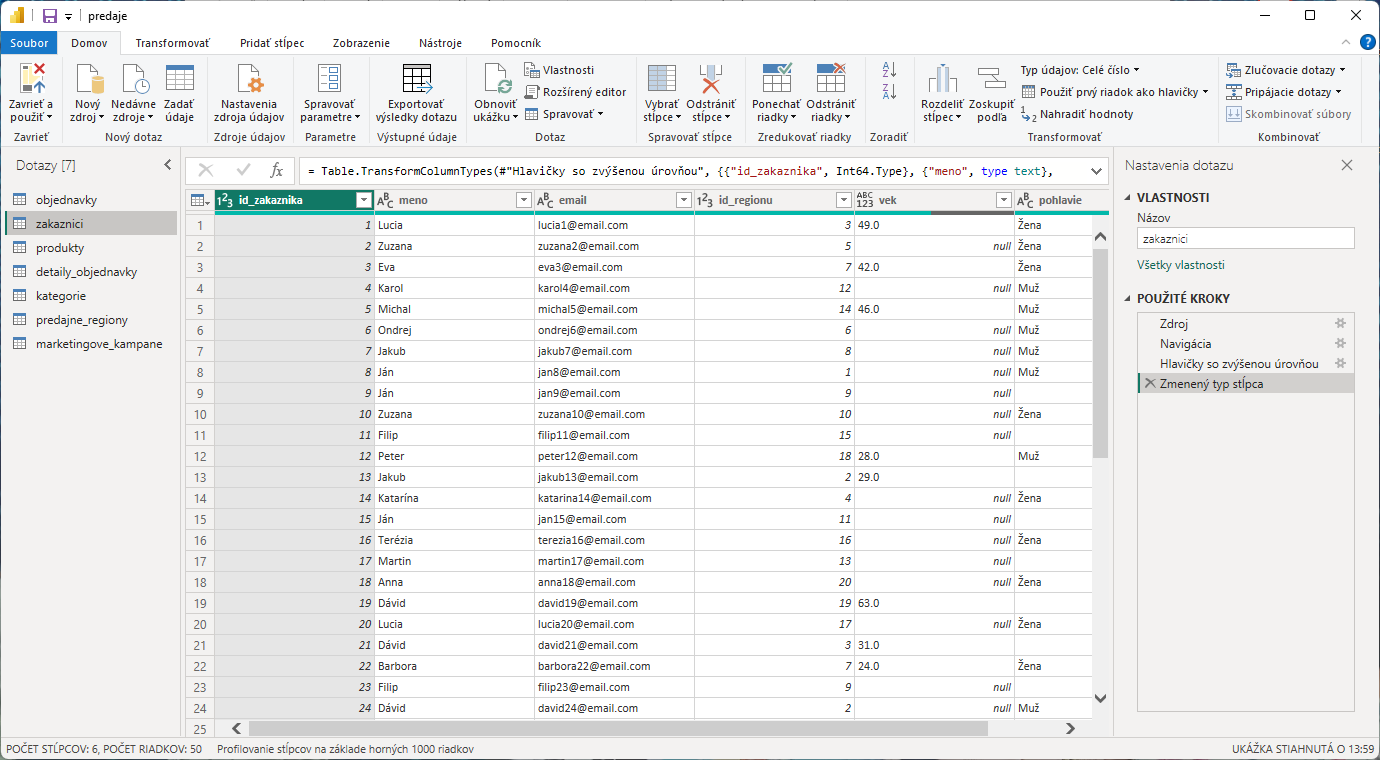Open filter dropdown for id_zakaznika column
Viewport: 1380px width, 760px height.
pyautogui.click(x=364, y=200)
